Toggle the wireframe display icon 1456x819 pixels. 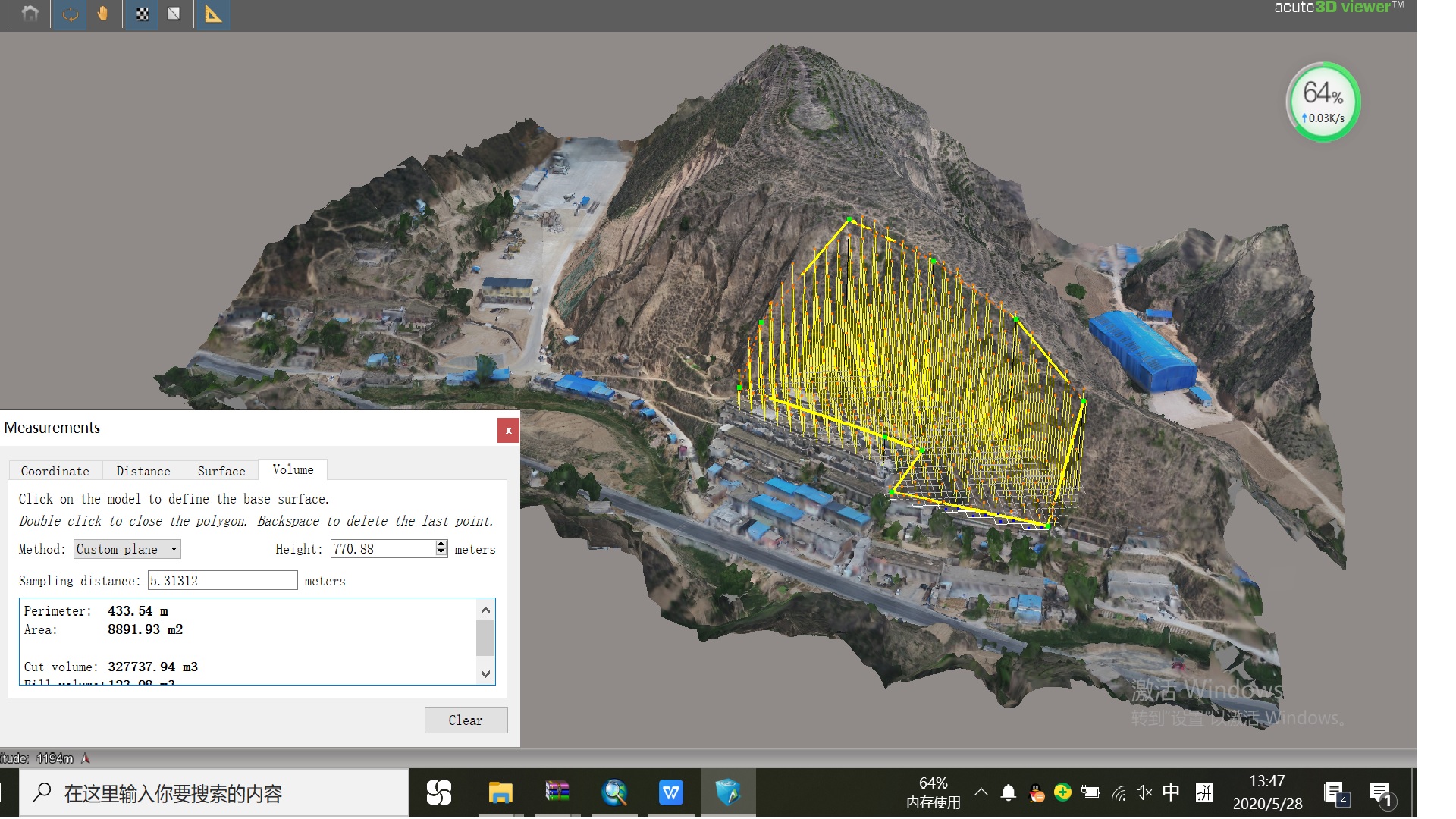[x=174, y=14]
